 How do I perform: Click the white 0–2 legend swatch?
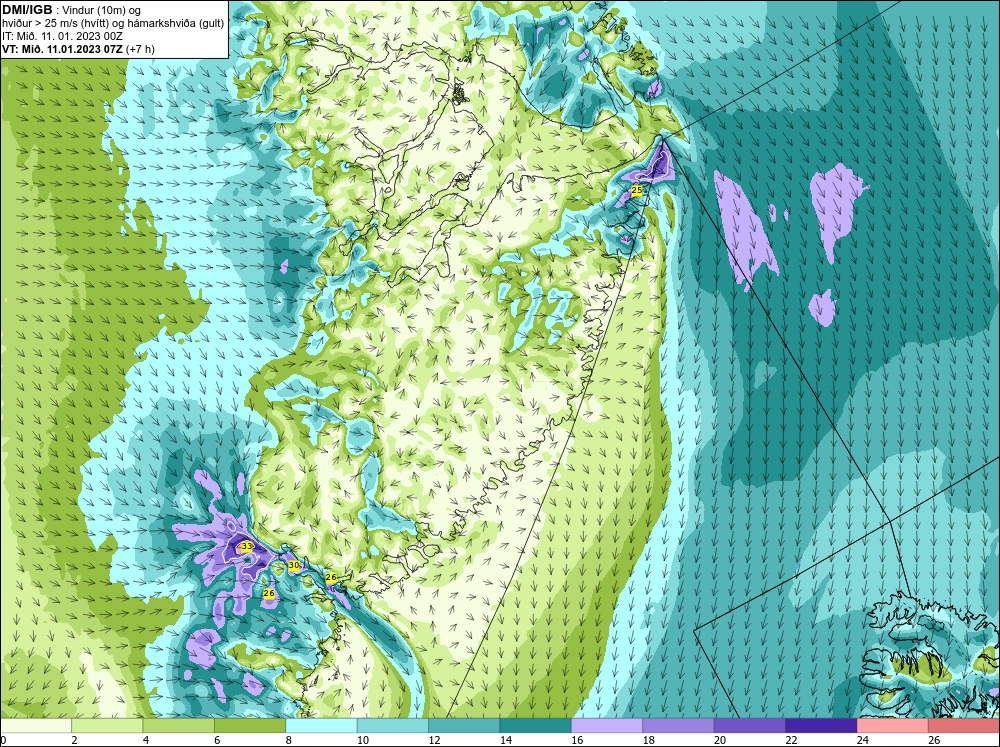coord(36,726)
